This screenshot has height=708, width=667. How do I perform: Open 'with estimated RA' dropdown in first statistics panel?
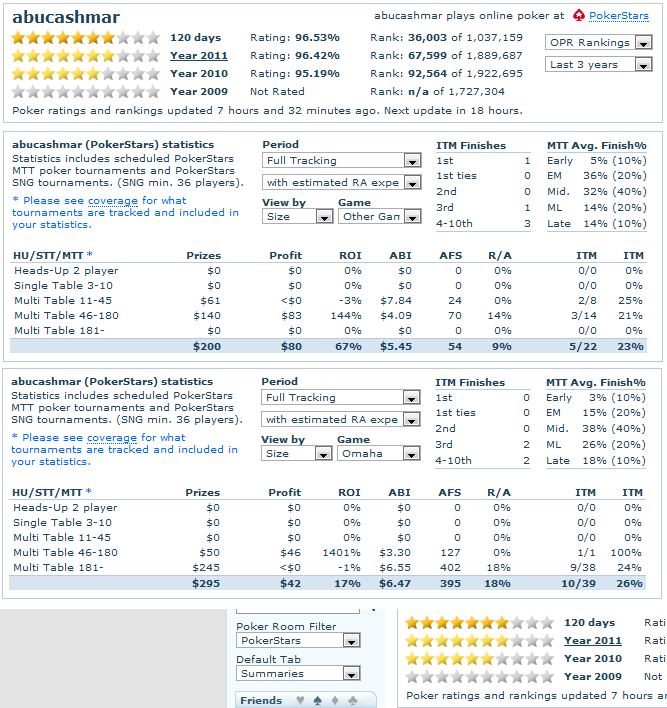[341, 182]
